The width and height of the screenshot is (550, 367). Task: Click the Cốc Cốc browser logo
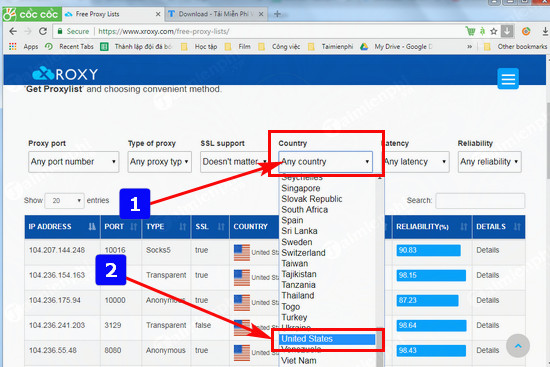click(32, 14)
